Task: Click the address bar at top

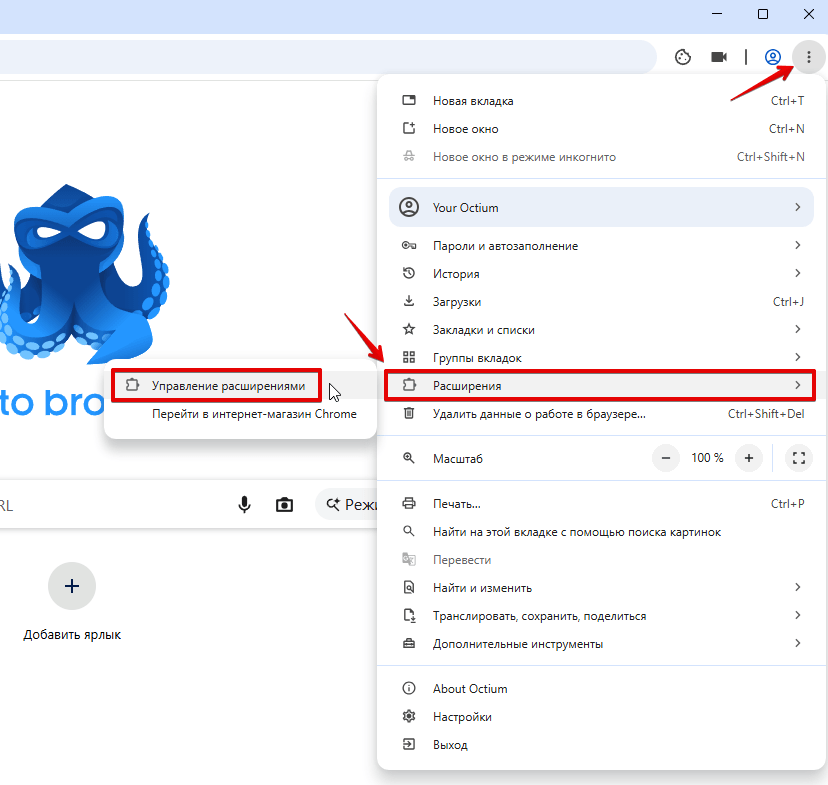Action: tap(327, 57)
